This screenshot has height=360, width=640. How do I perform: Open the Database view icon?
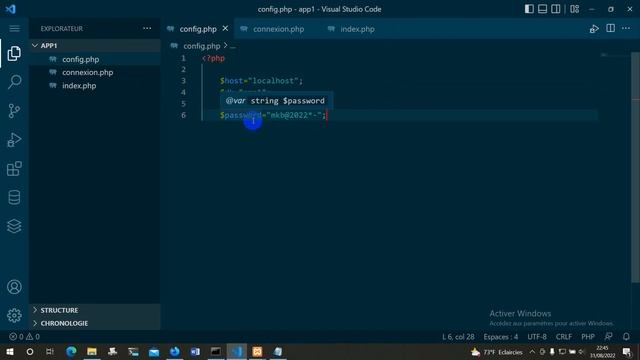click(14, 197)
